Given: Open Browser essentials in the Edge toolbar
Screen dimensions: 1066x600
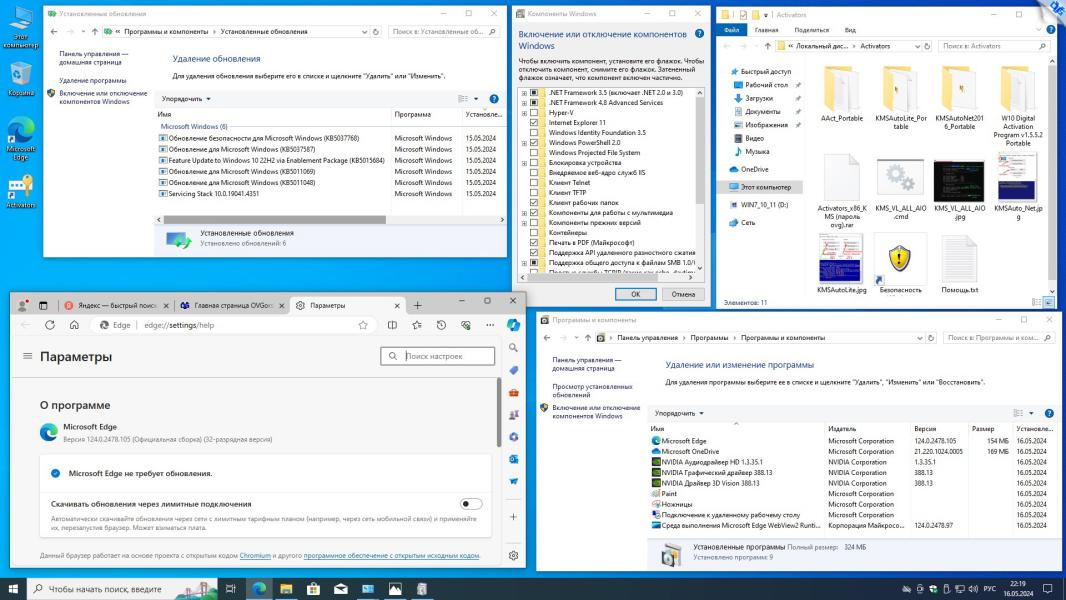Looking at the screenshot, I should tap(466, 325).
